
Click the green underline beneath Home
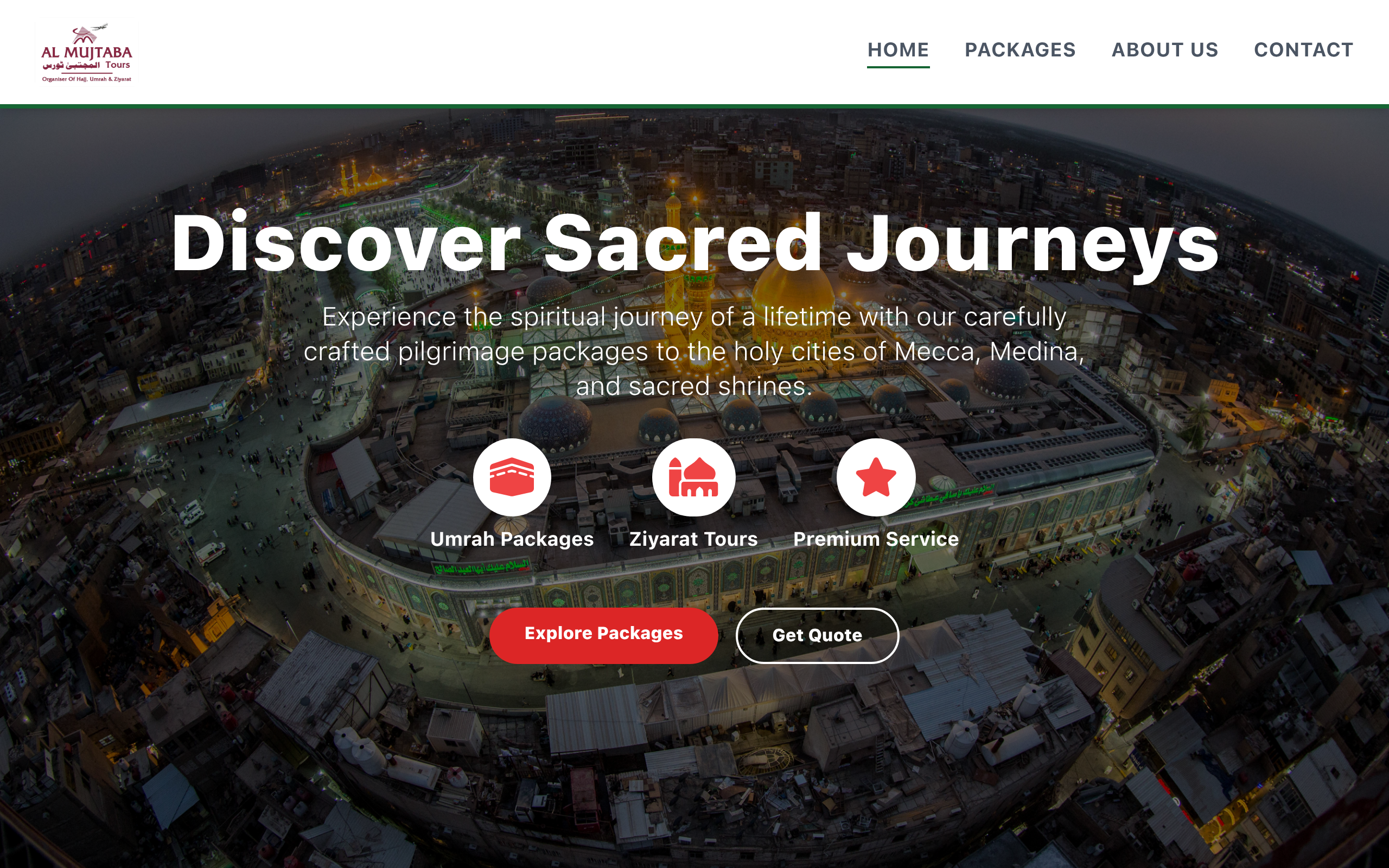point(897,67)
